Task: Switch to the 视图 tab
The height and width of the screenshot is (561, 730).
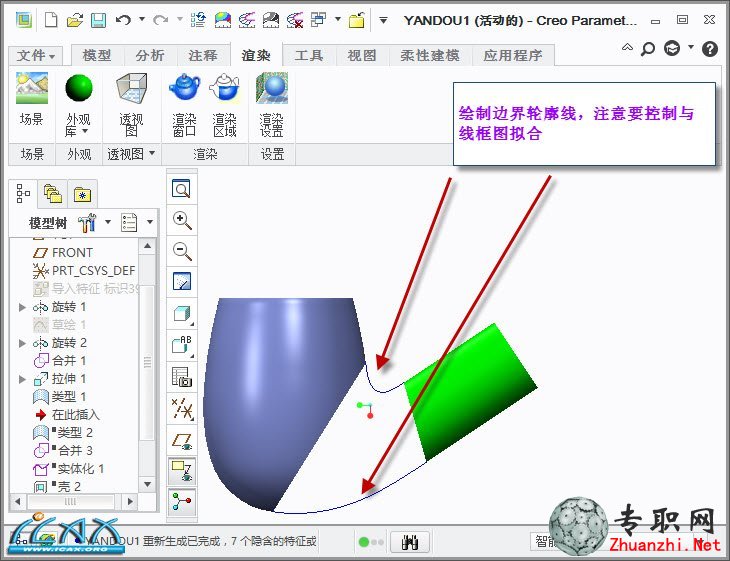Action: (362, 55)
